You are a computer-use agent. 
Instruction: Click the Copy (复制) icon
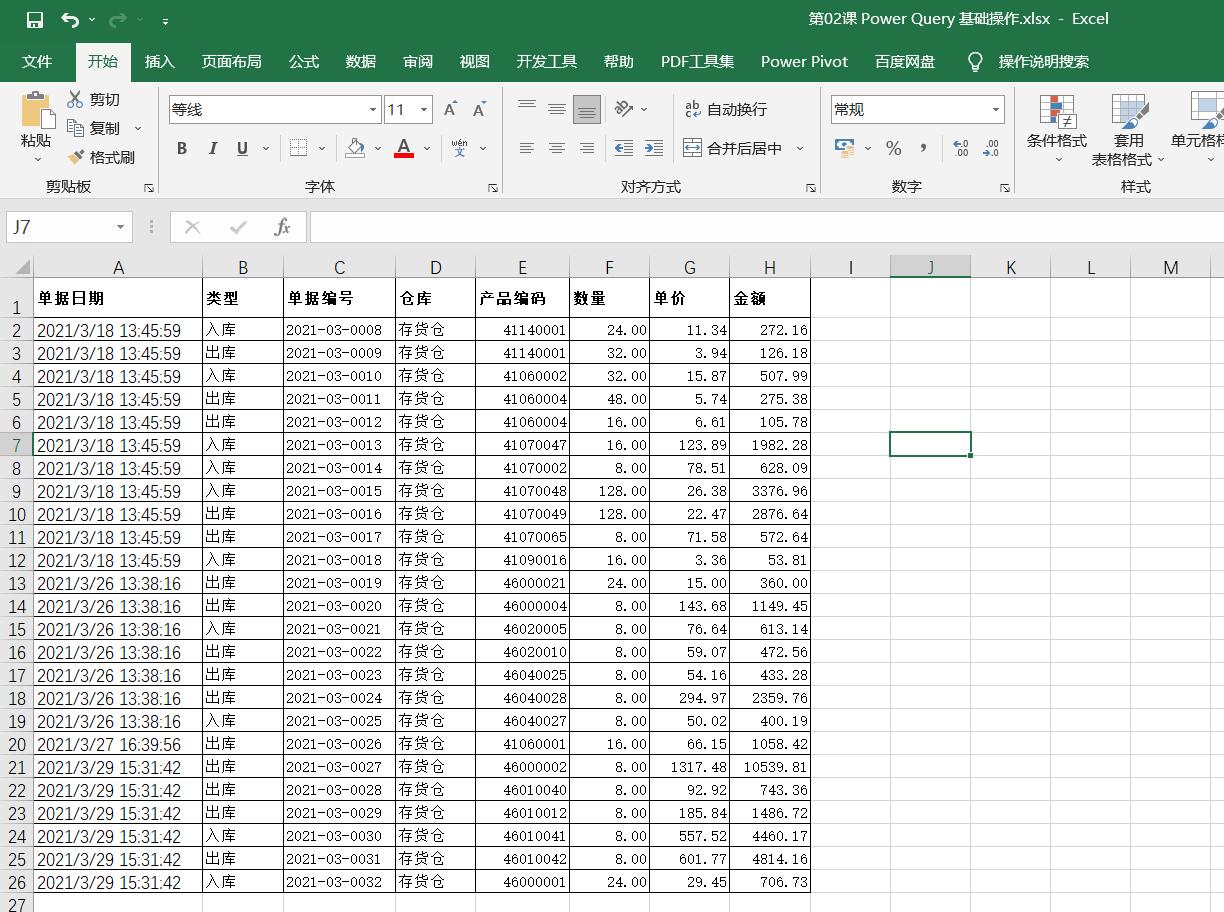tap(76, 128)
